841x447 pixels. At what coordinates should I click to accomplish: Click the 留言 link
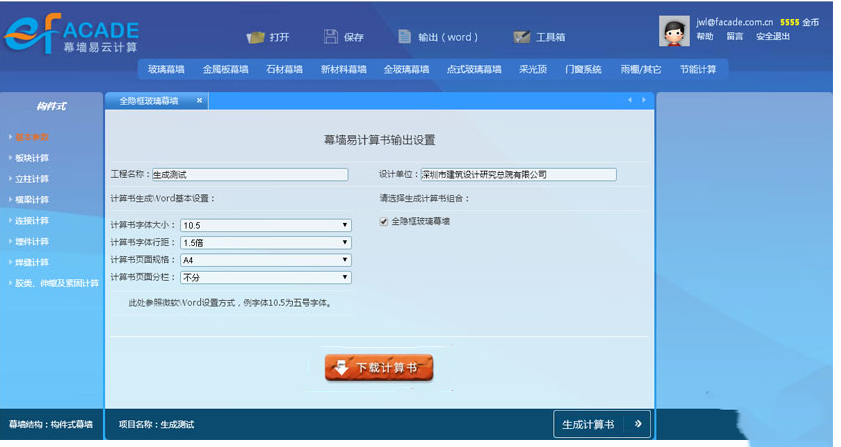click(735, 36)
